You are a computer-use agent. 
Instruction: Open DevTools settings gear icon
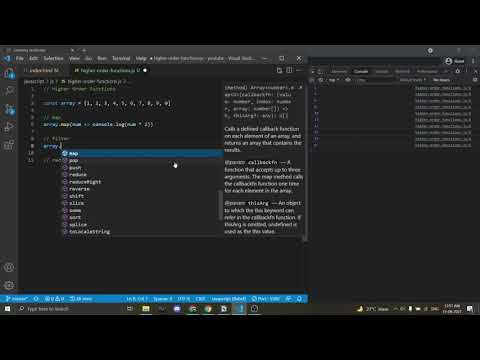[458, 71]
